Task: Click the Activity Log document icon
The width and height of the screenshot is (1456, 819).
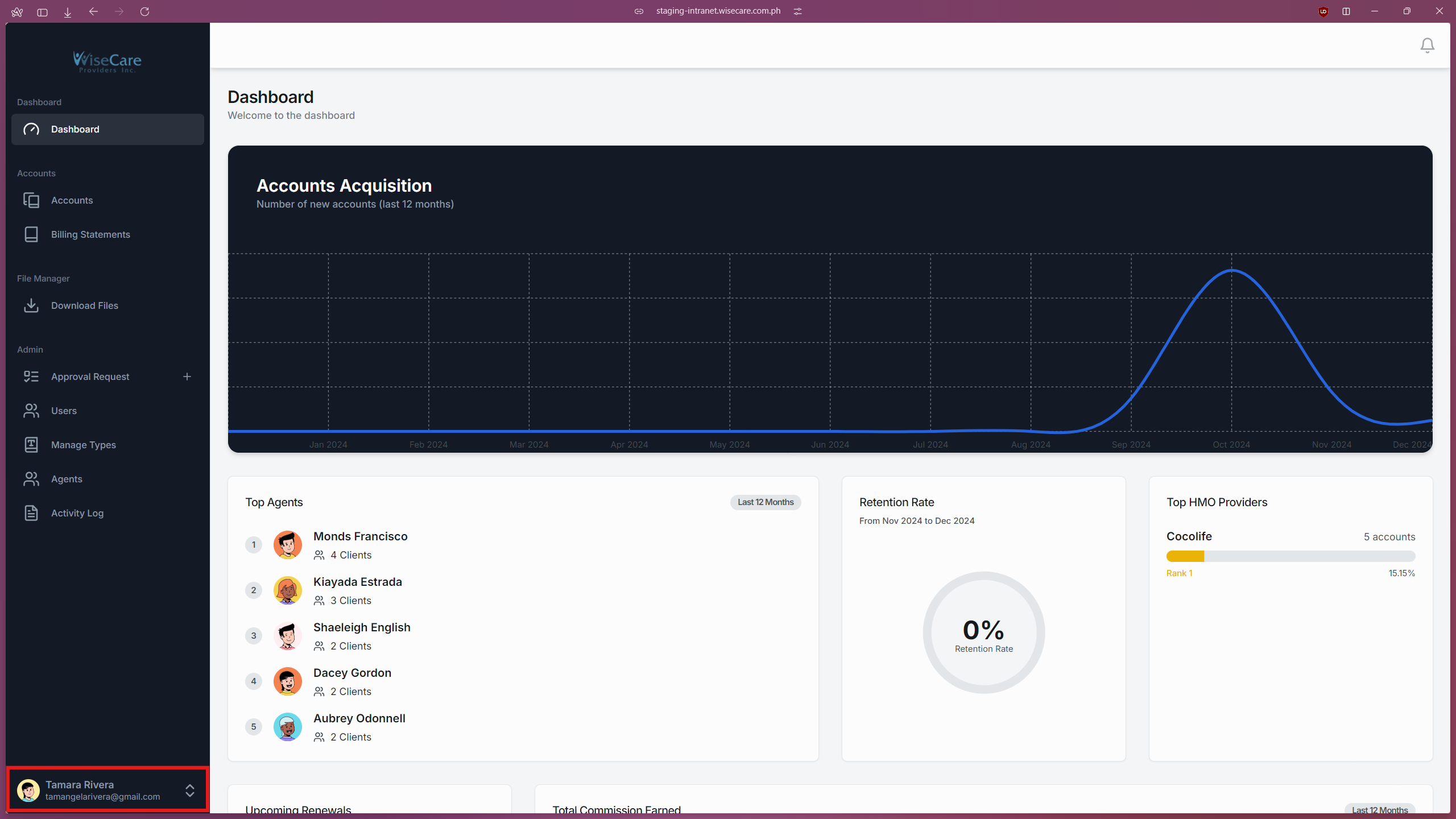Action: point(31,513)
